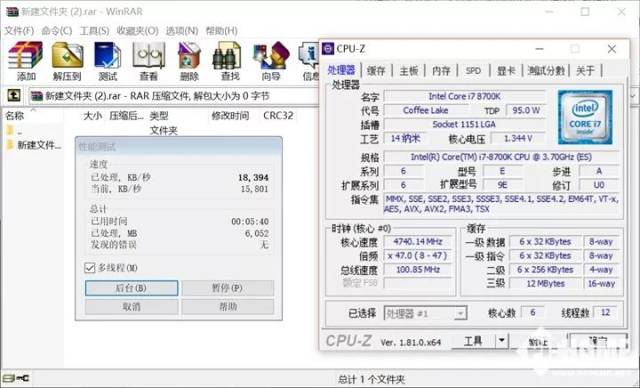
Task: Click the View (查看) toolbar icon
Action: pos(149,55)
